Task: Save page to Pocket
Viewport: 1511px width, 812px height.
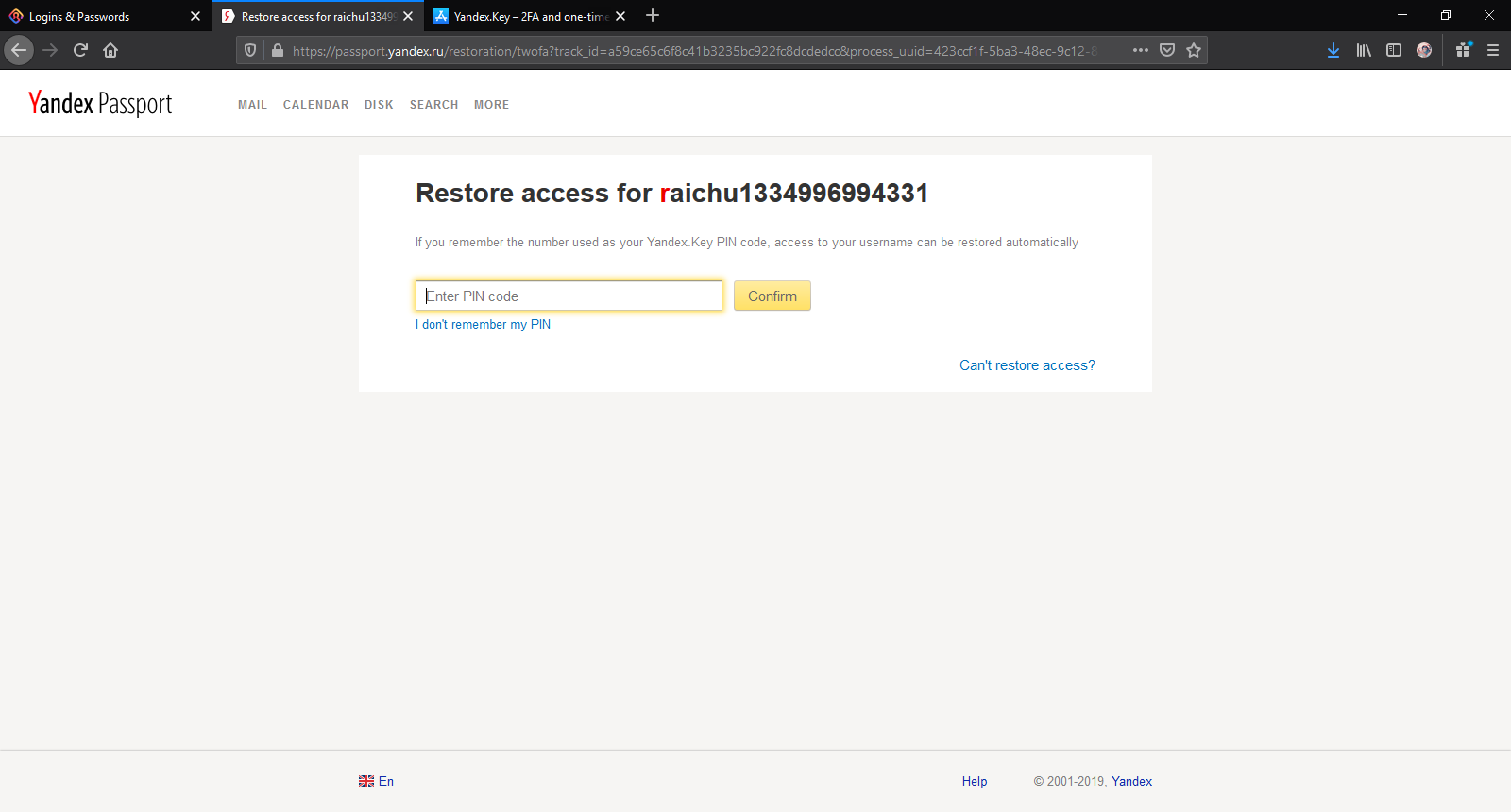Action: click(1167, 50)
